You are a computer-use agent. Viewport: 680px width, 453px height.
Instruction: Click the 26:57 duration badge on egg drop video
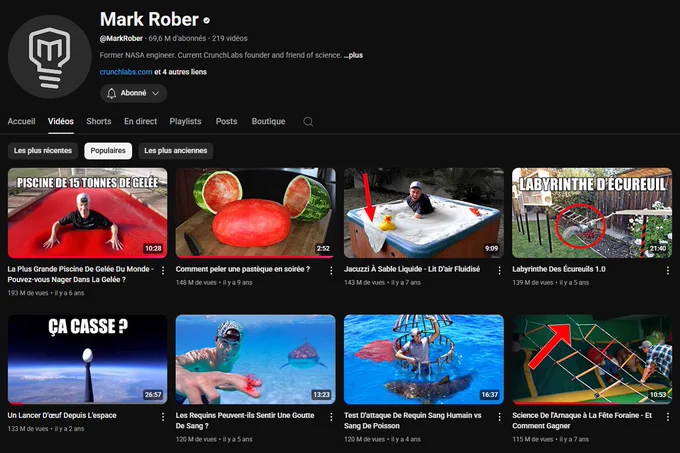click(153, 394)
